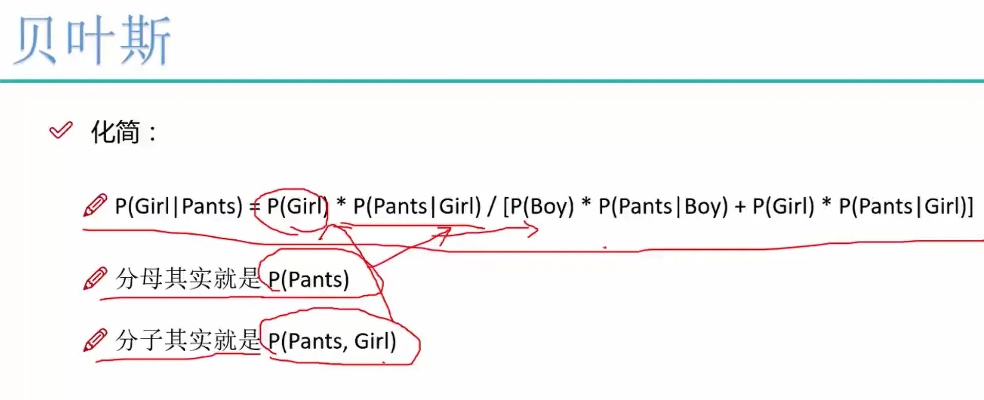Click the circled P(Pants) text
The image size is (984, 400).
309,279
